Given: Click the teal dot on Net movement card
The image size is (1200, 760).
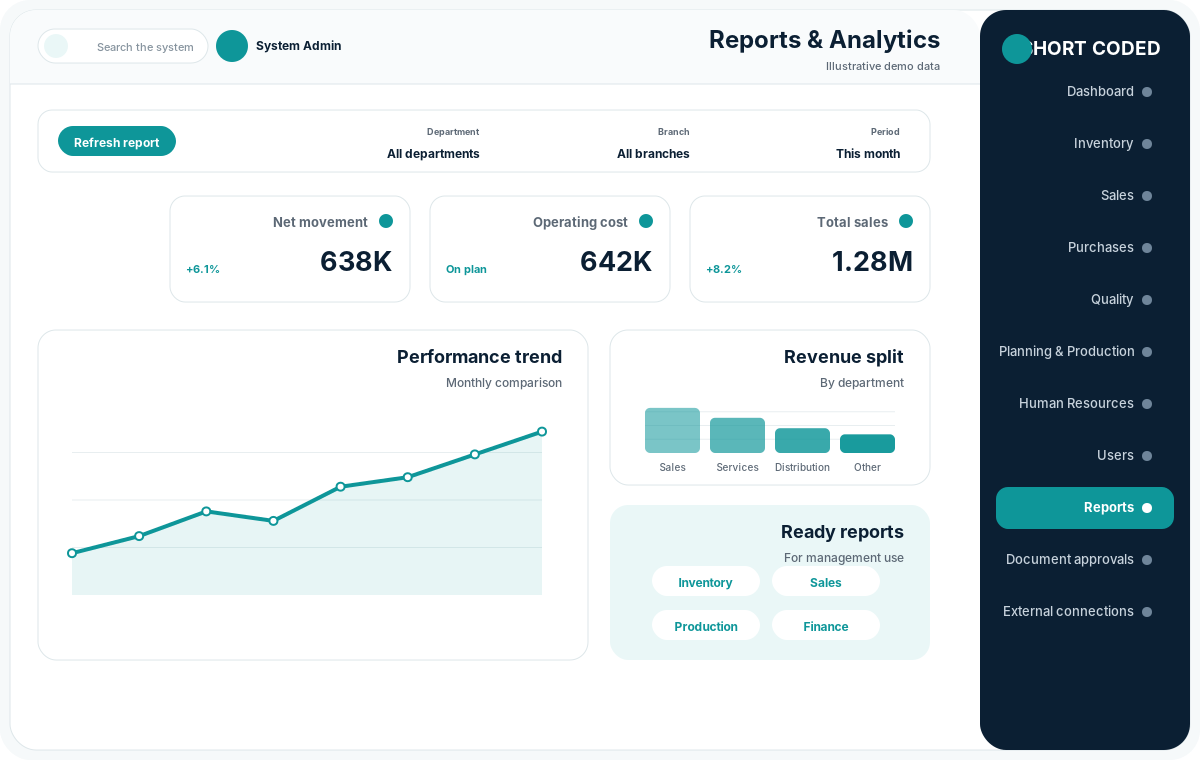Looking at the screenshot, I should point(386,221).
